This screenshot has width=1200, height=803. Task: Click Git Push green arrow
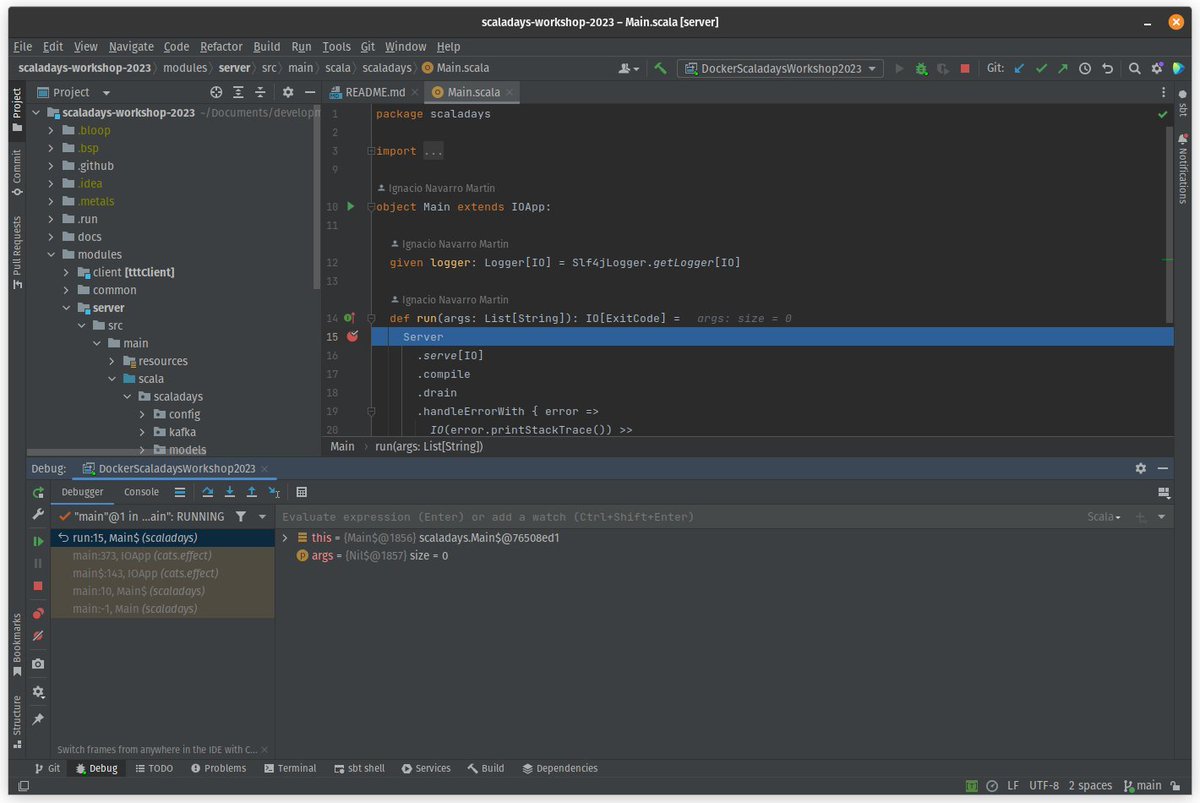tap(1063, 68)
